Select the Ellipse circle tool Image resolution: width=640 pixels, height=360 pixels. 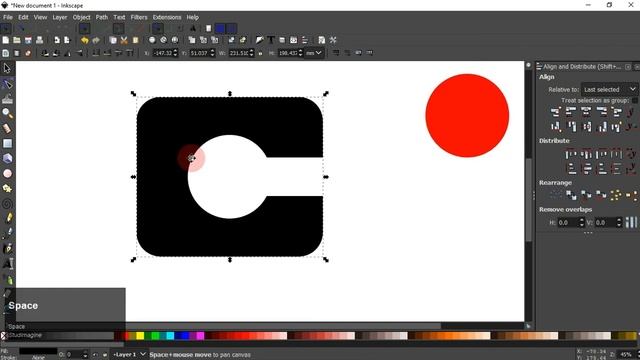[x=7, y=173]
